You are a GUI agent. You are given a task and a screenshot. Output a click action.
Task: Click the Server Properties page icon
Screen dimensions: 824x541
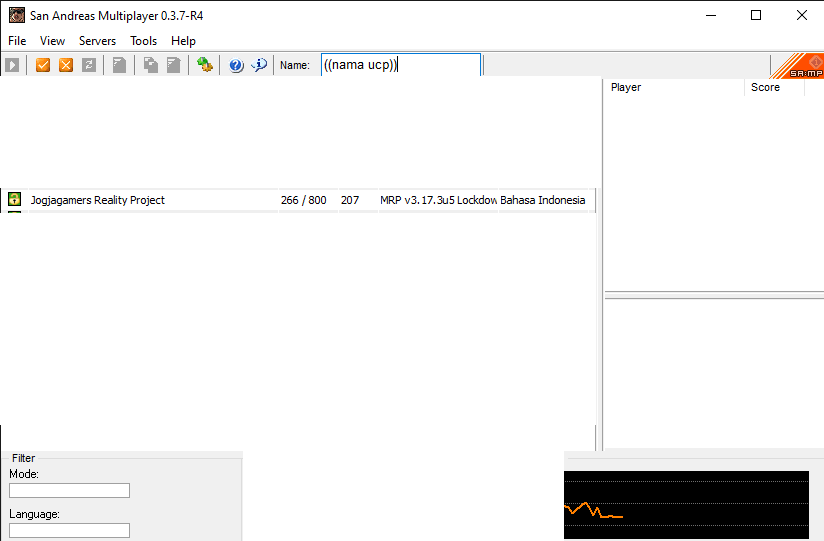pyautogui.click(x=120, y=65)
